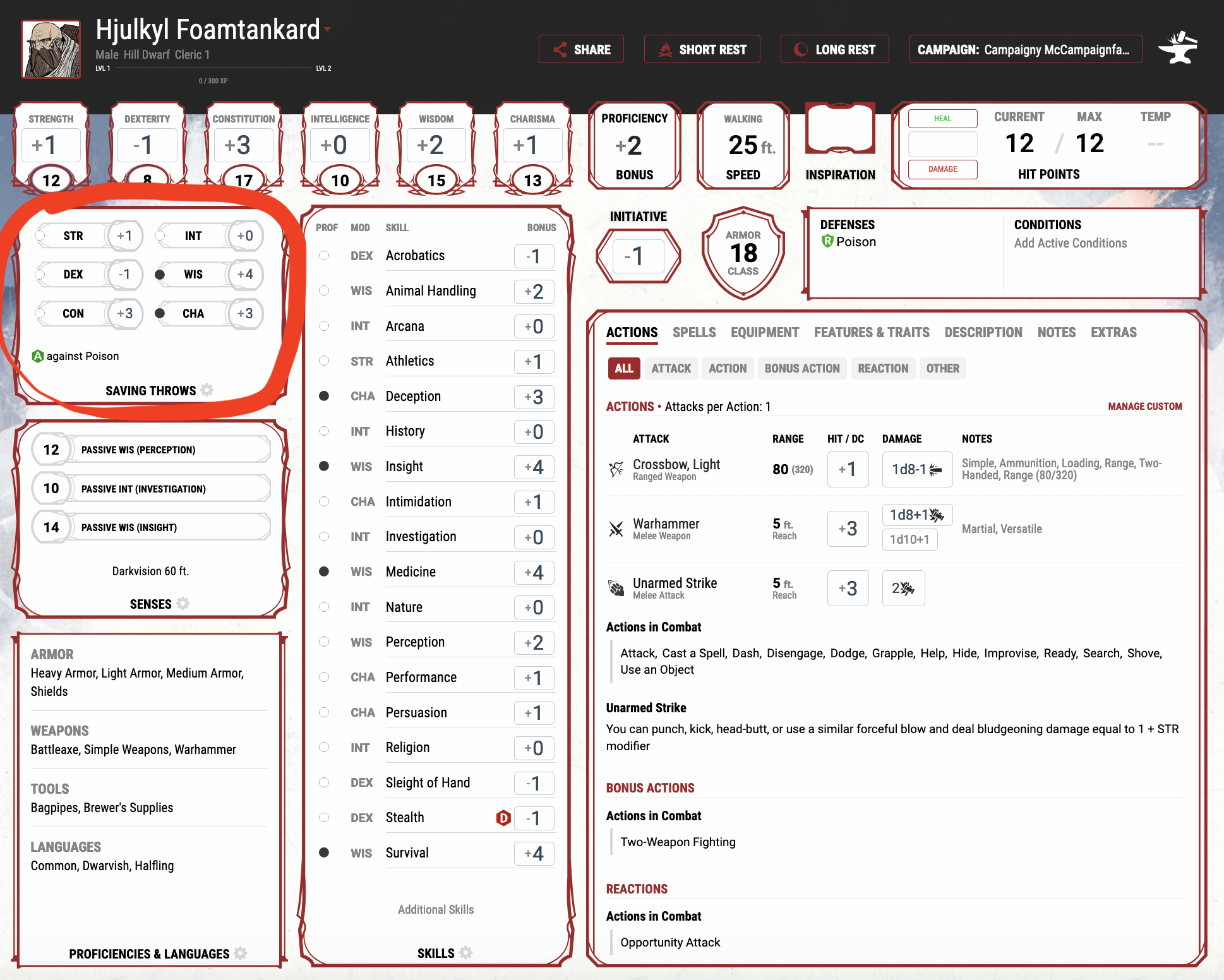Click the Skills gear icon
Screen dimensions: 1224x980
[x=466, y=953]
